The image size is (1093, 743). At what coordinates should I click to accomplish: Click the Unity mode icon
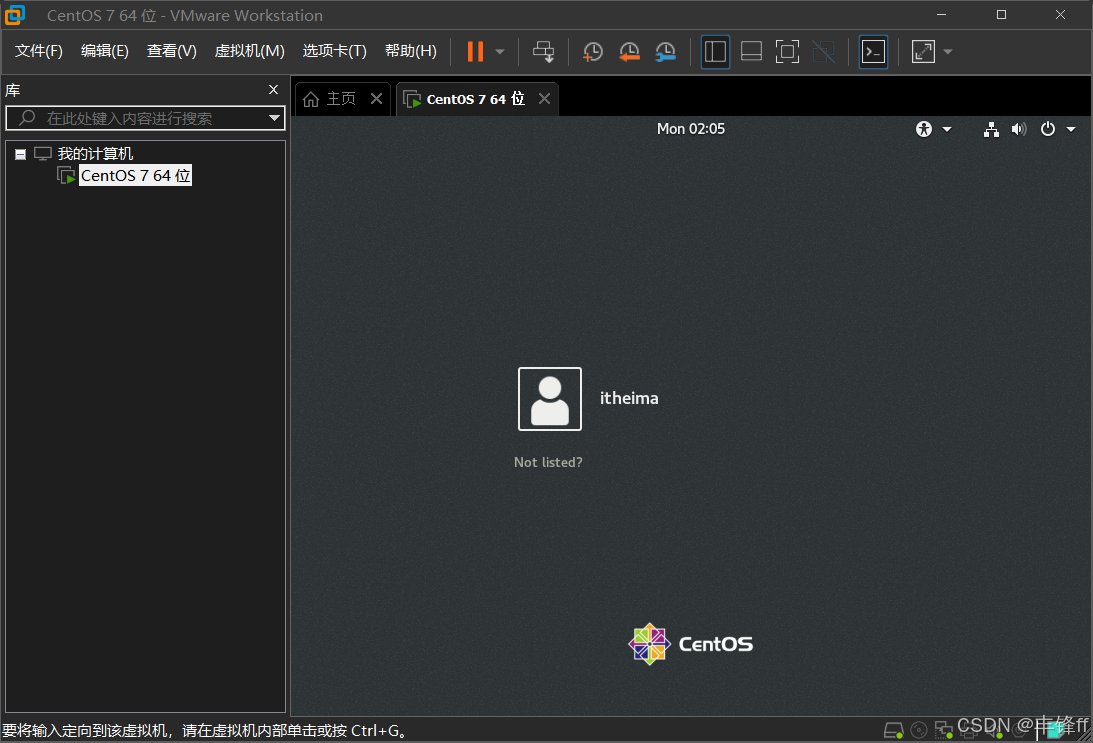[824, 52]
